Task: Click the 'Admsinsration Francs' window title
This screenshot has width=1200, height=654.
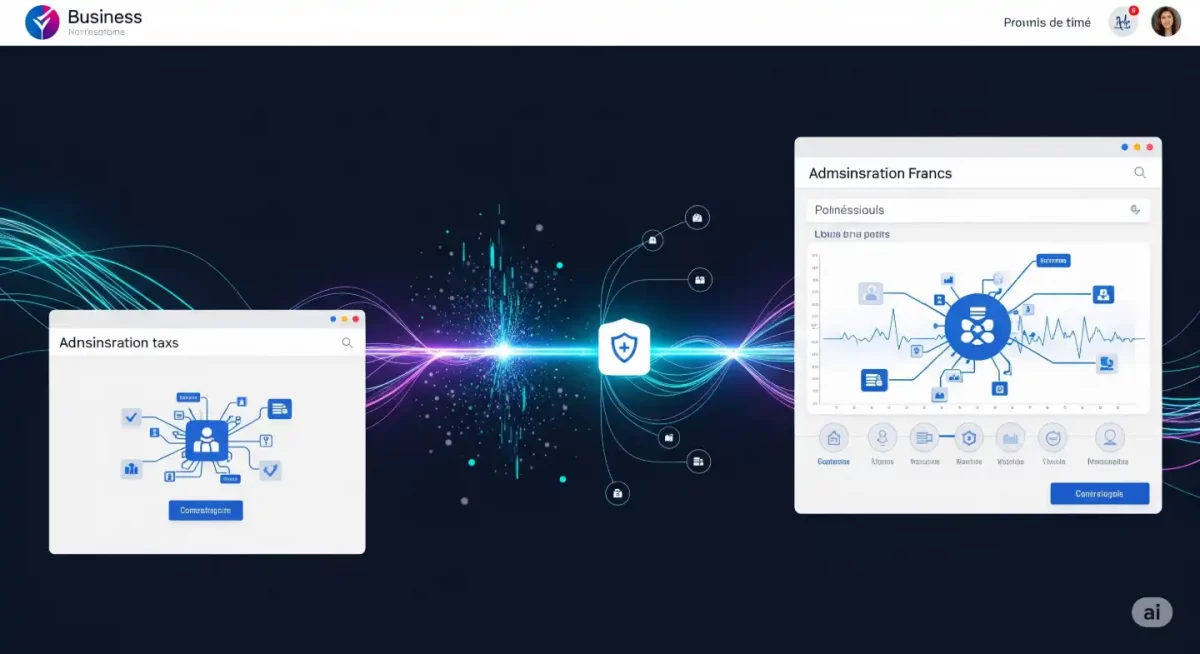Action: coord(880,173)
